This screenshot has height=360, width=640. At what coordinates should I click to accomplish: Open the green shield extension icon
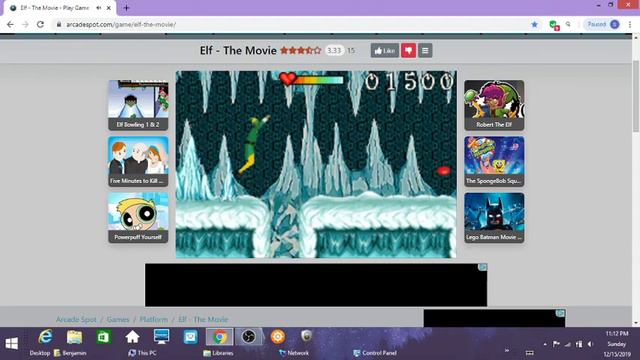point(554,25)
